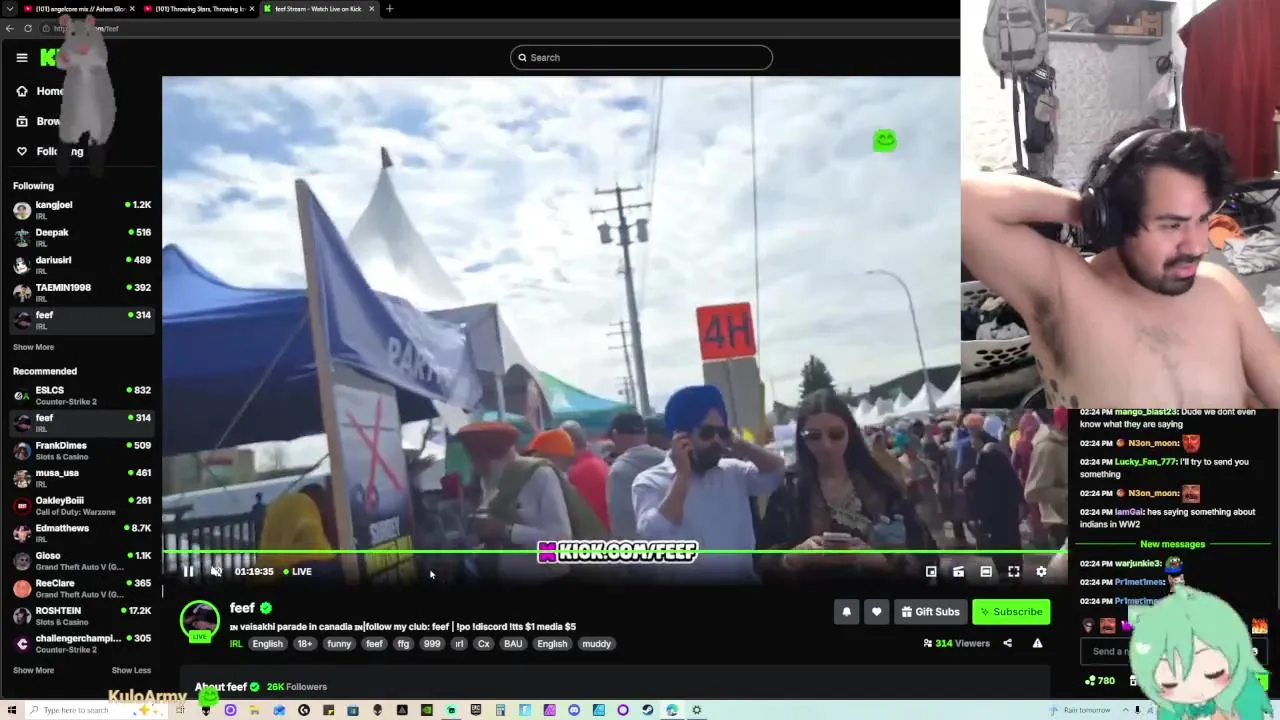Expand Recommended list with Show More
Screen dimensions: 1280x720
click(x=33, y=670)
